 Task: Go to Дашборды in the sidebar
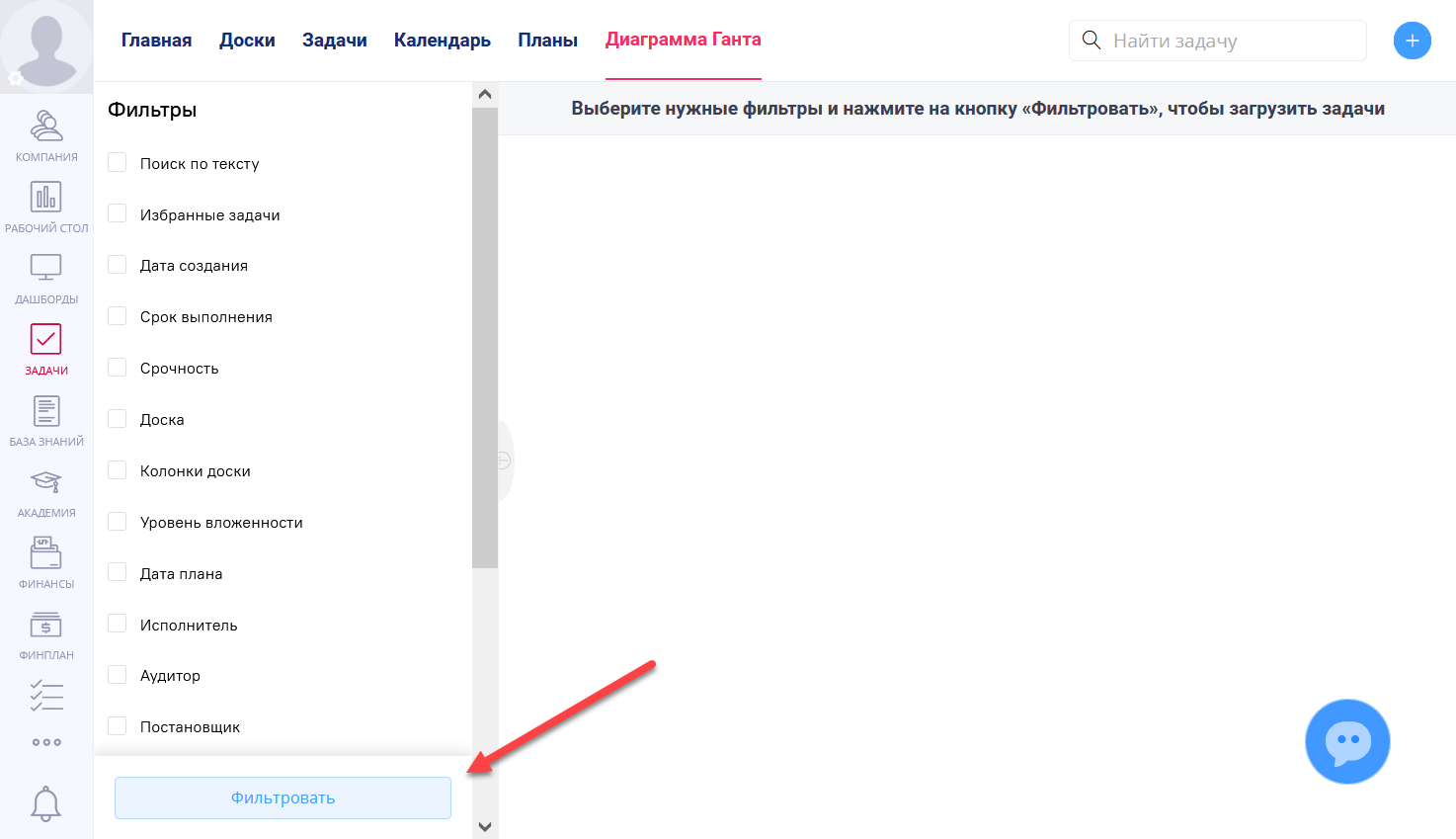point(46,278)
